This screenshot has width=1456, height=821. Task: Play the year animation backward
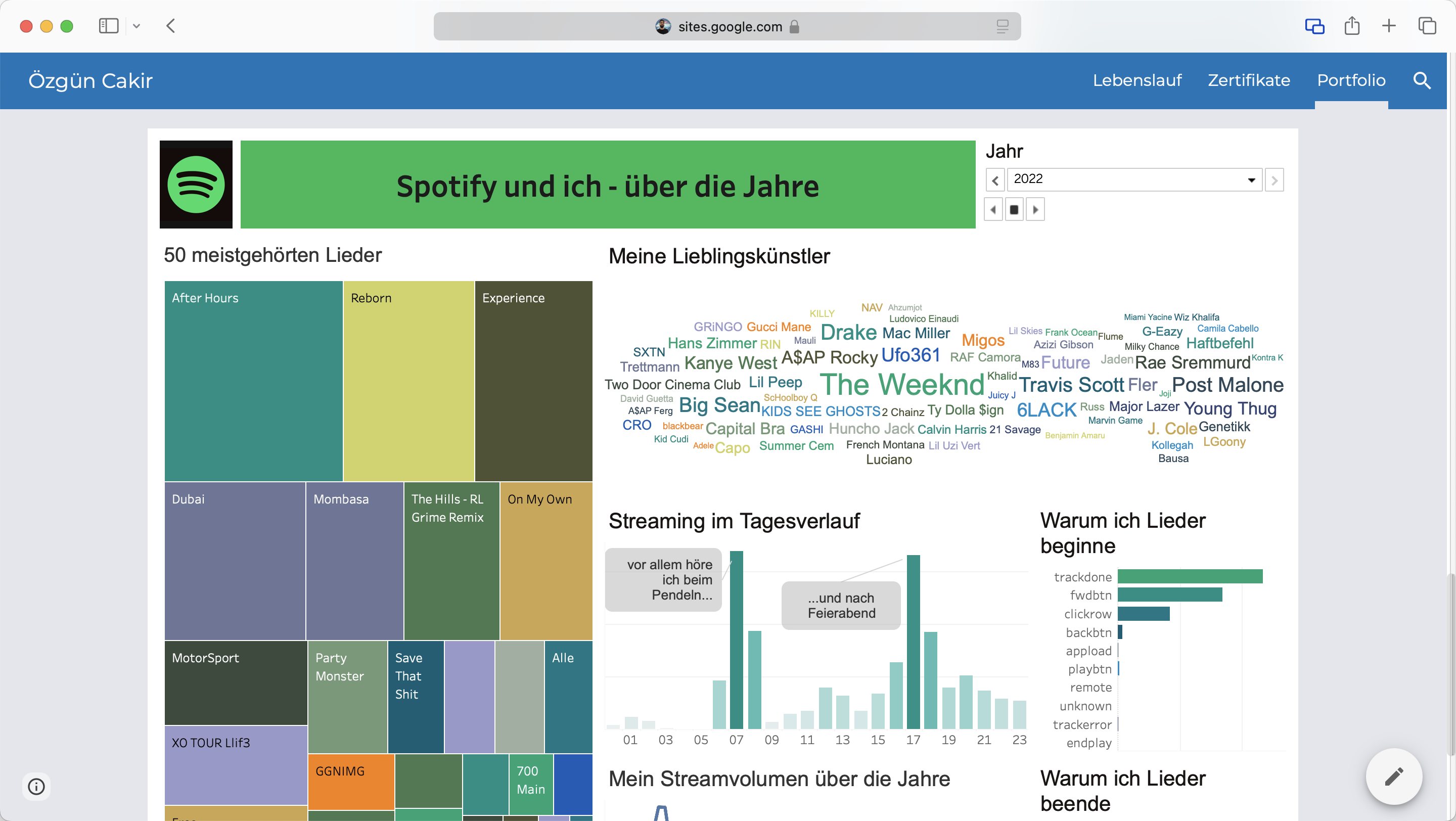pyautogui.click(x=993, y=210)
